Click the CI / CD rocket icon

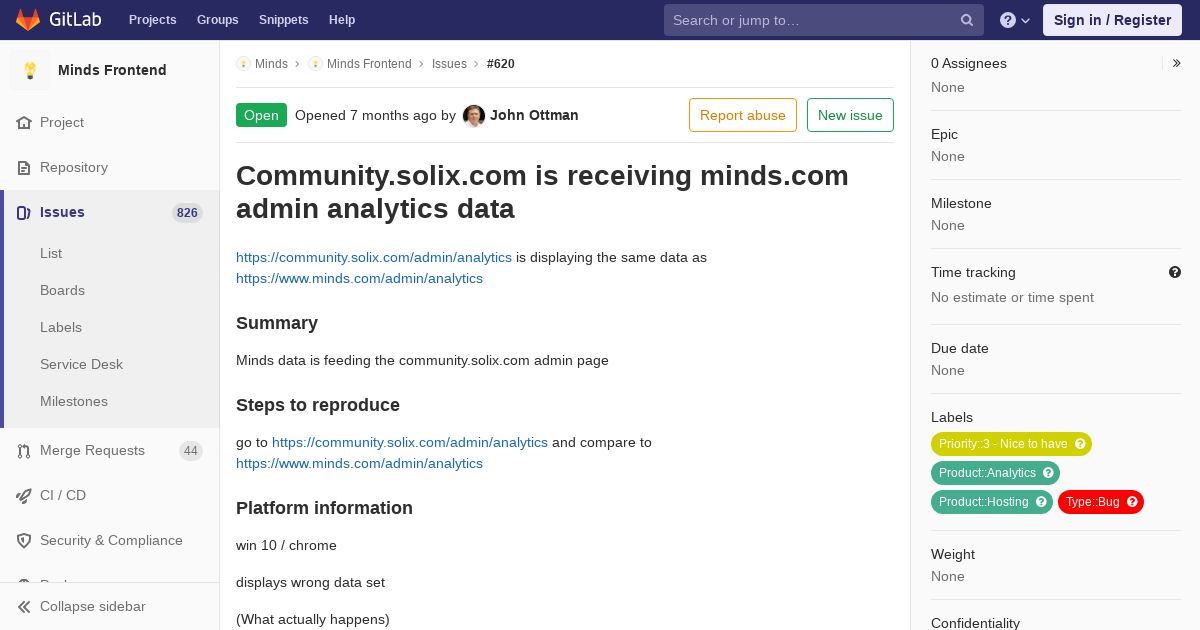[24, 495]
